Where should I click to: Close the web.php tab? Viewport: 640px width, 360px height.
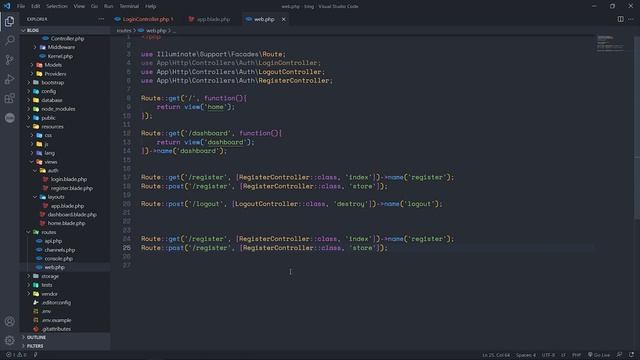(283, 19)
